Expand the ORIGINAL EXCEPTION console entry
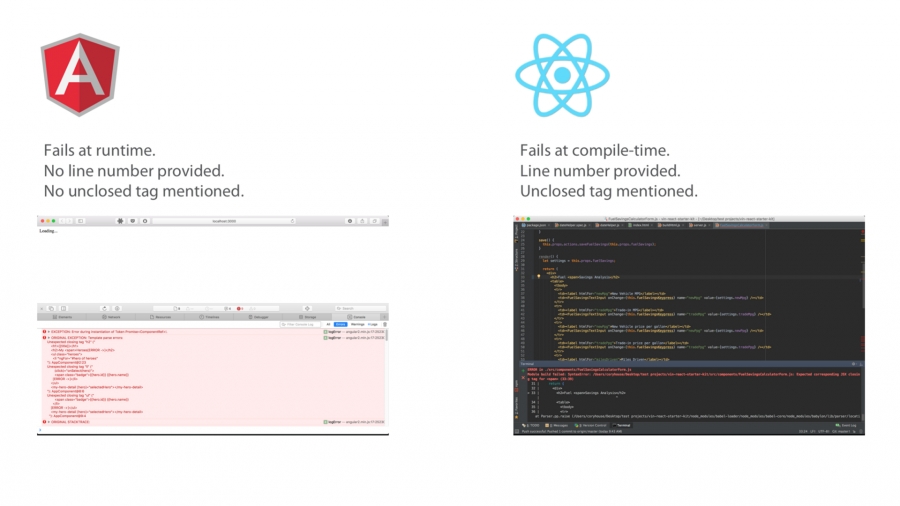 click(49, 338)
